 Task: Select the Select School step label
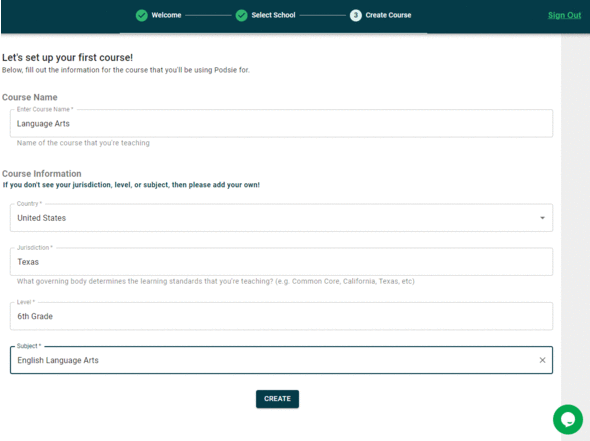click(273, 15)
